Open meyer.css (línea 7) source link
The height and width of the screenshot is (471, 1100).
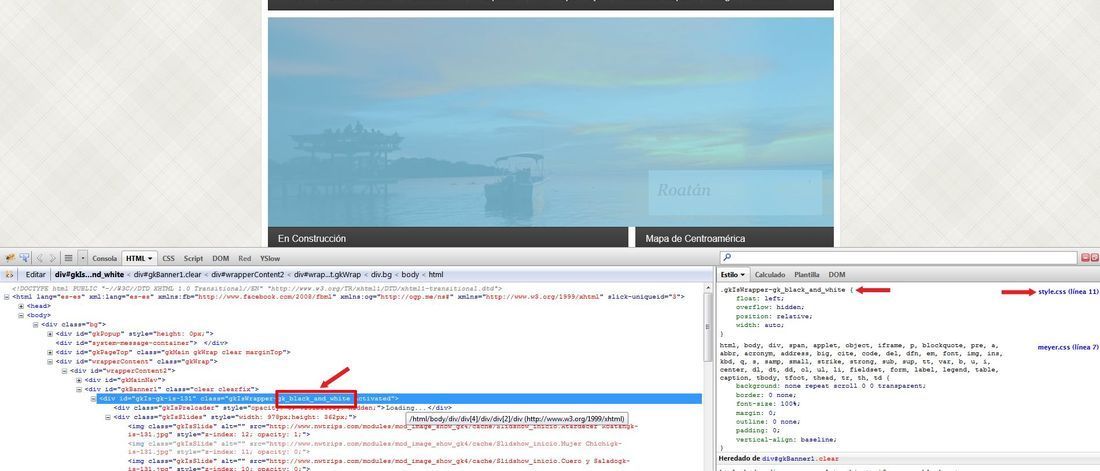point(1068,347)
